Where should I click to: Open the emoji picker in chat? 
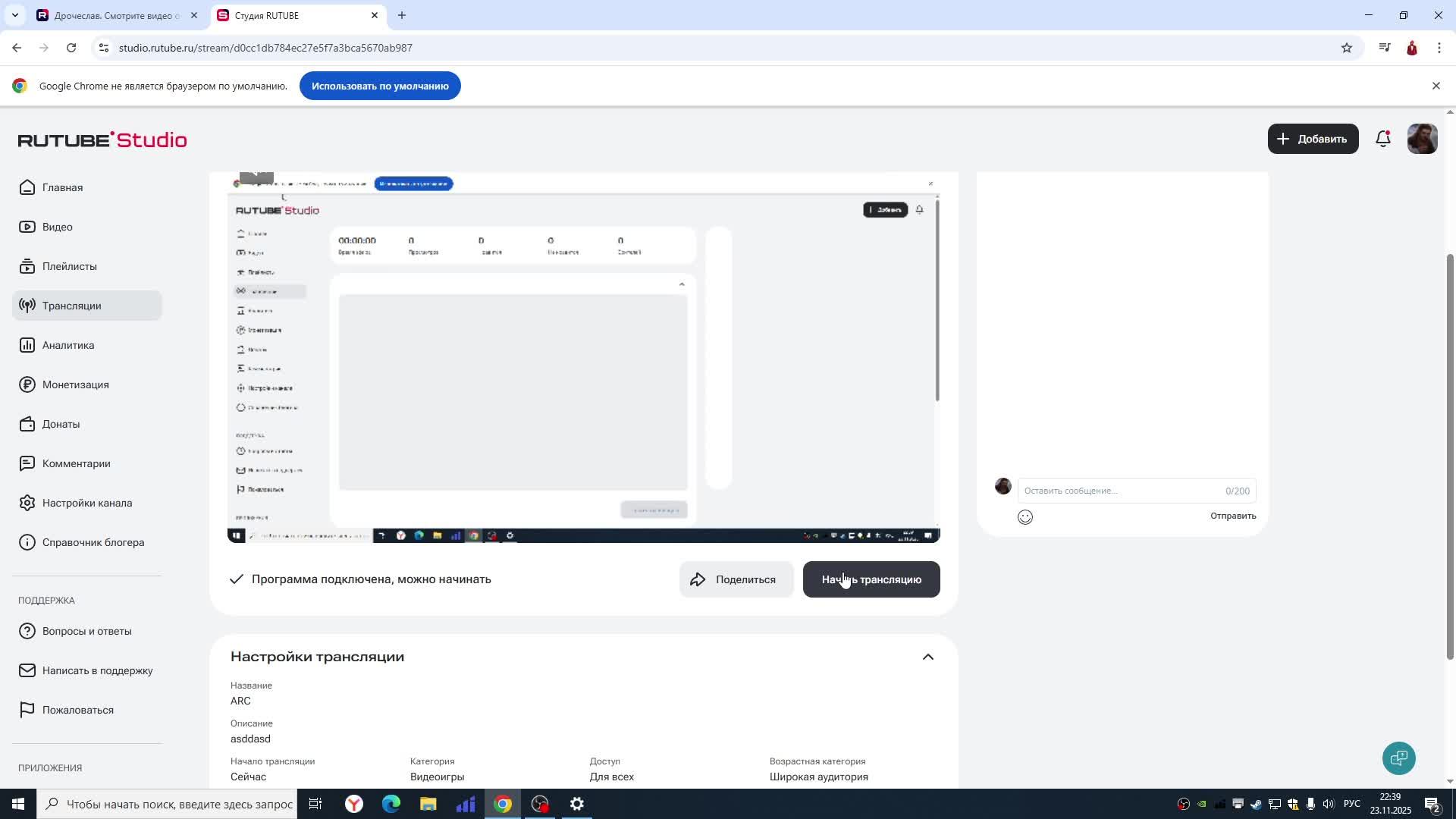tap(1025, 517)
